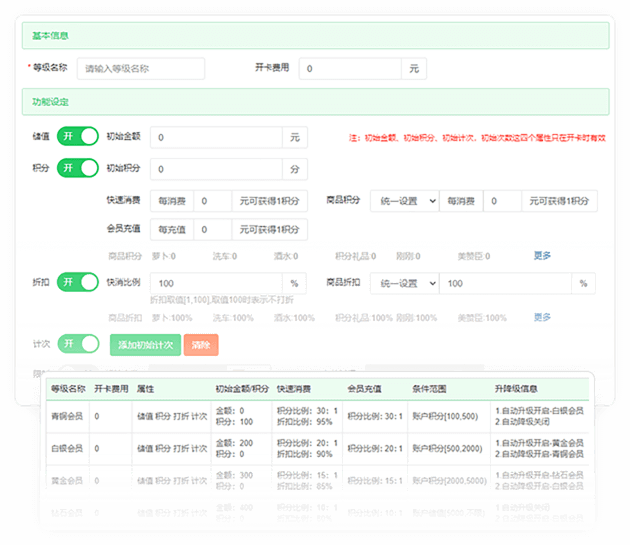Click 白银会员 row's 自动升级开启-黄金会员 cell

coord(539,443)
